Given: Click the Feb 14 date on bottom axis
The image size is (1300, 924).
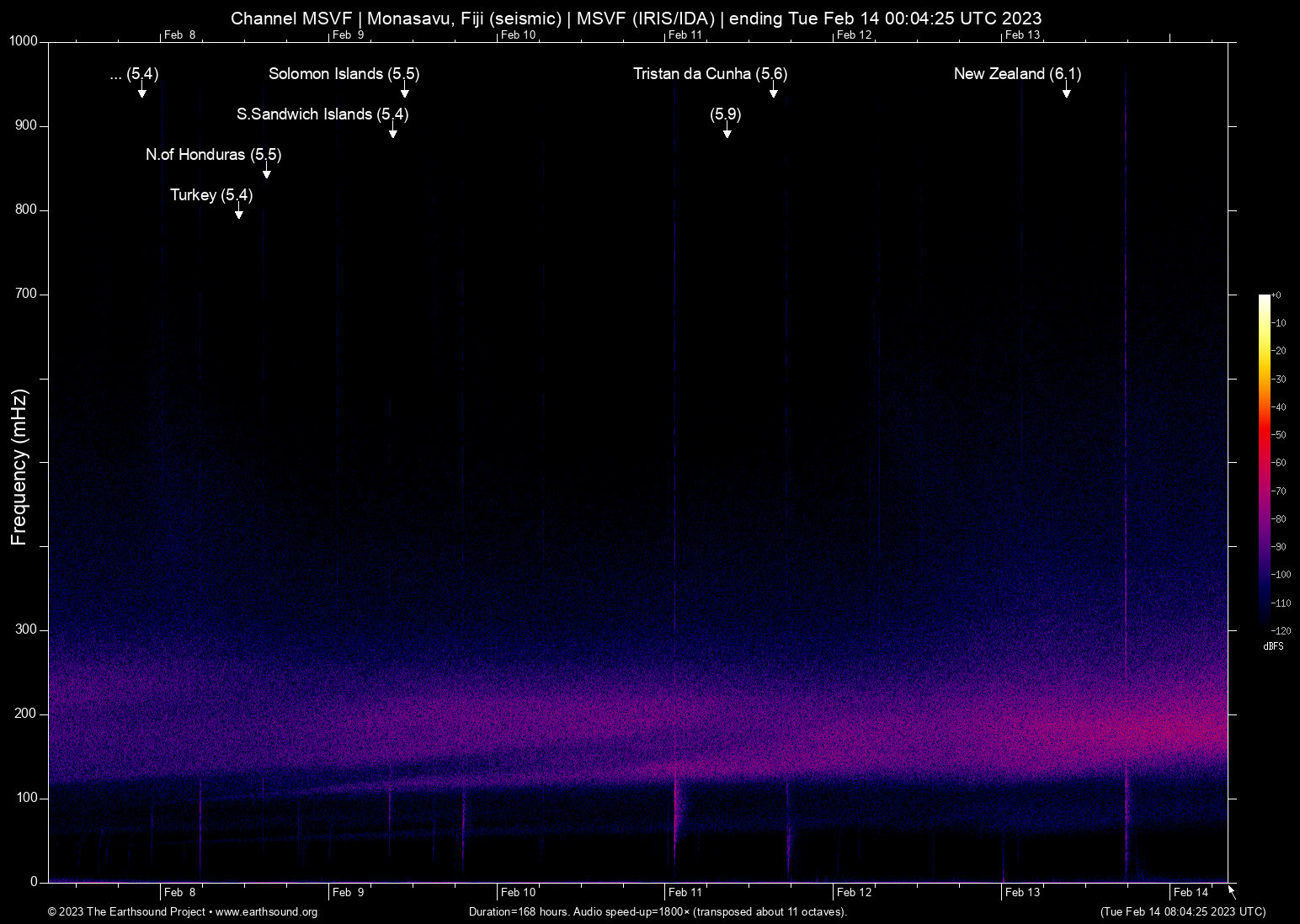Looking at the screenshot, I should point(1191,892).
